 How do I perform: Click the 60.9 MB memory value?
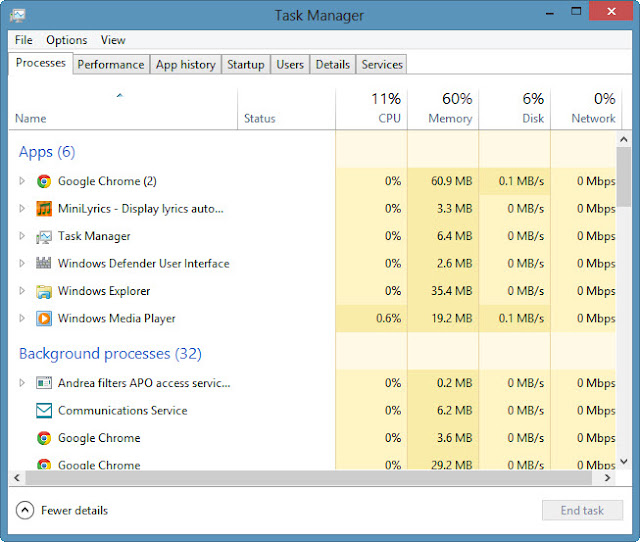[451, 181]
